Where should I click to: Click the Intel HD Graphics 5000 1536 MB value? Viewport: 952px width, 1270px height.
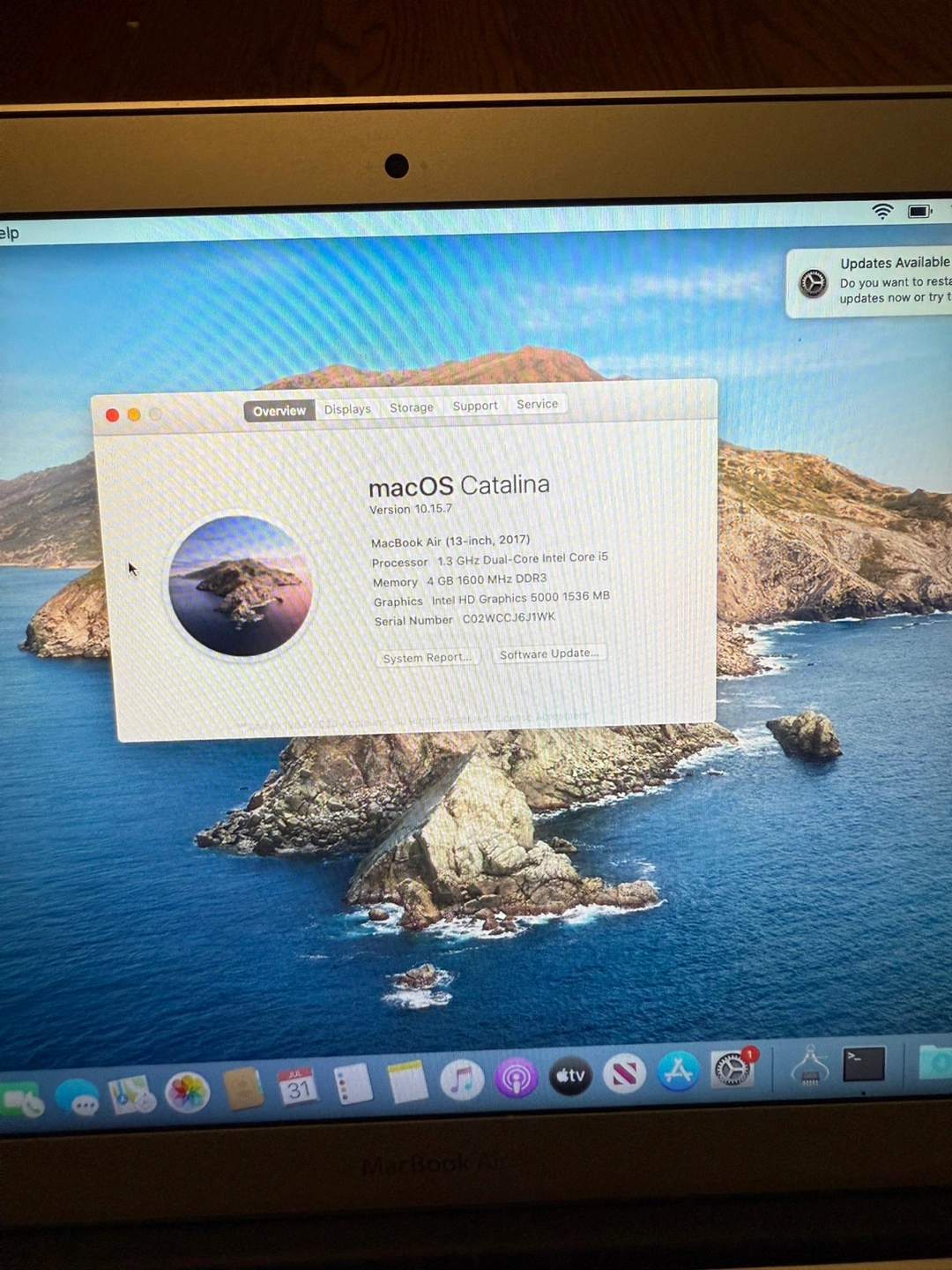click(521, 598)
